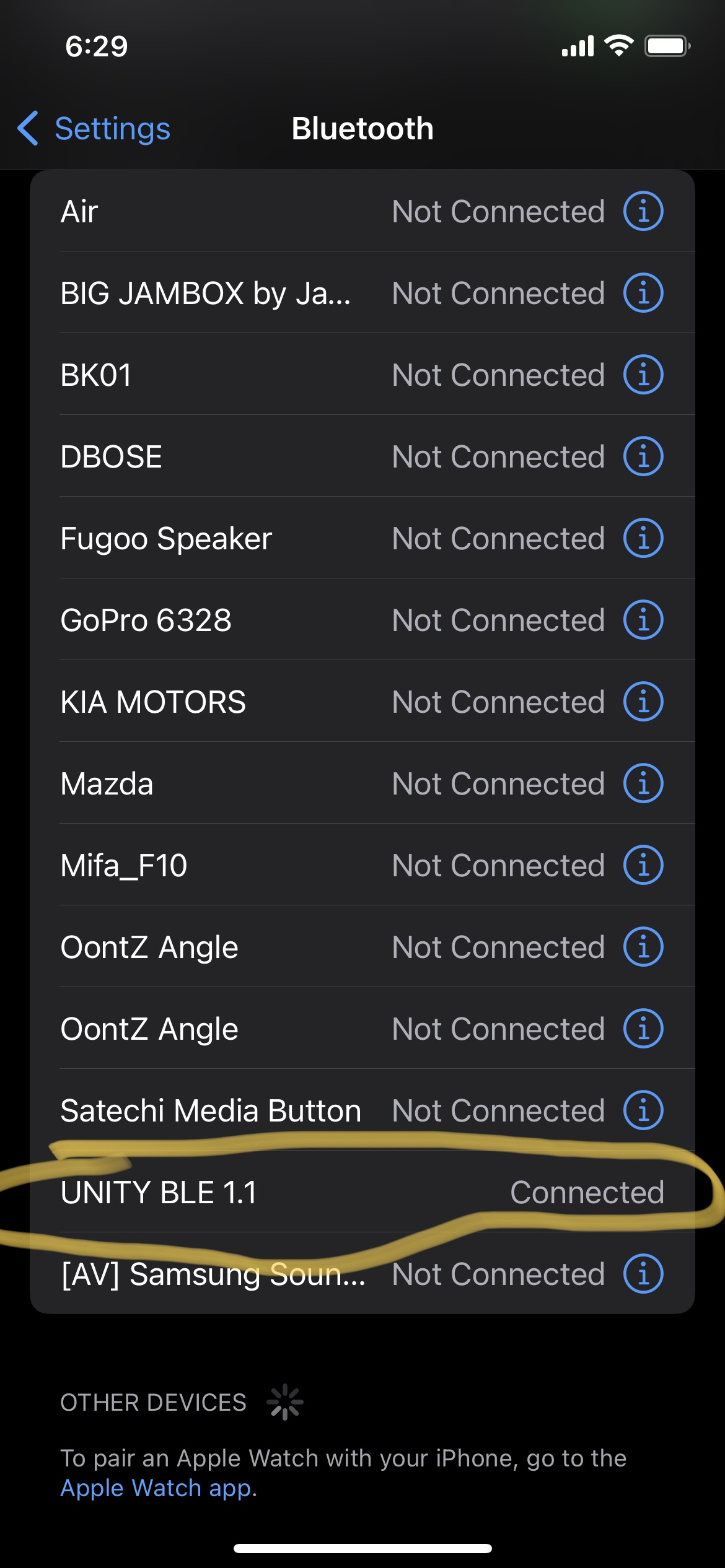Open GoPro 6328 info icon
This screenshot has height=1568, width=725.
[x=643, y=620]
